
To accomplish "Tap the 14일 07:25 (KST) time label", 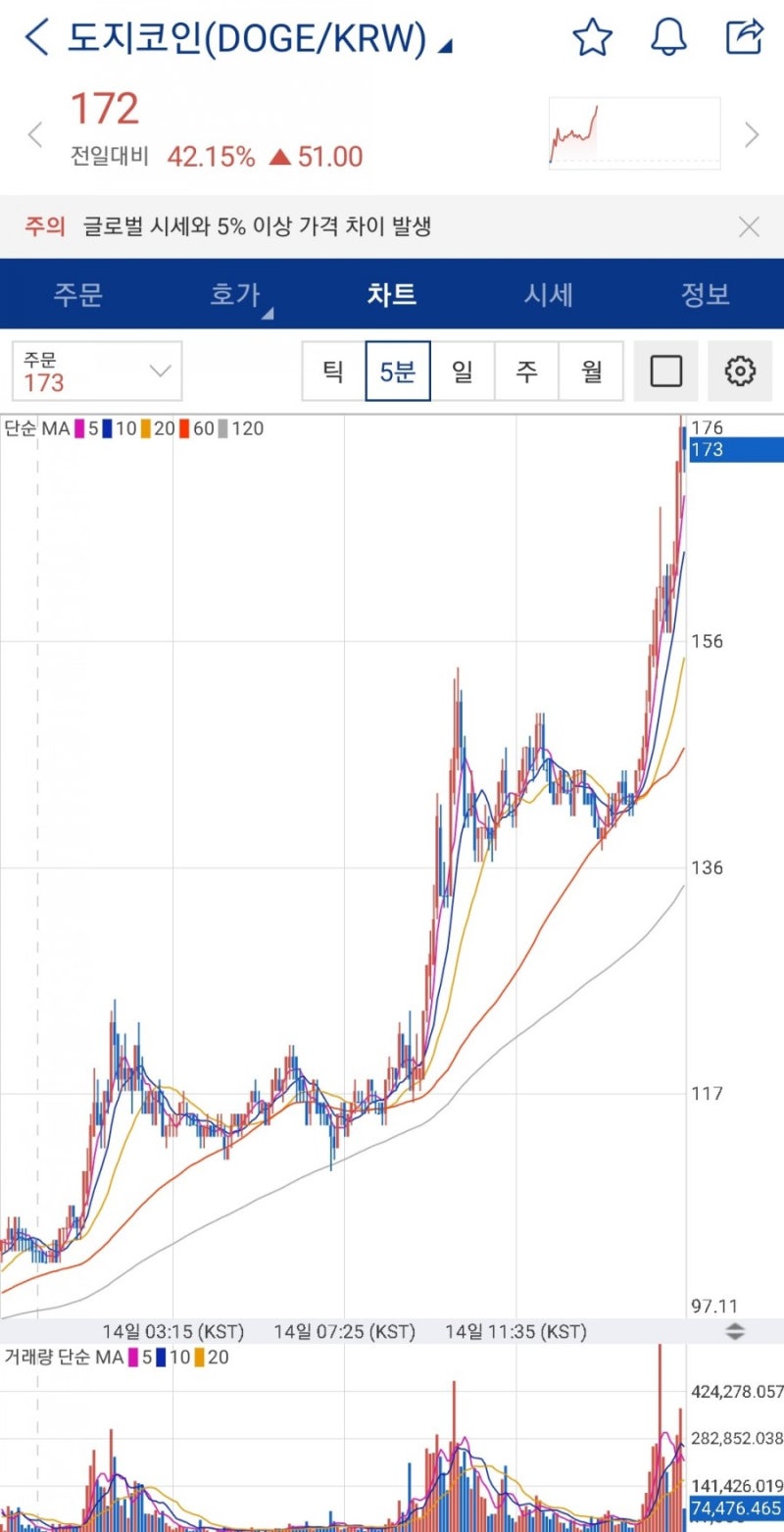I will [345, 1331].
